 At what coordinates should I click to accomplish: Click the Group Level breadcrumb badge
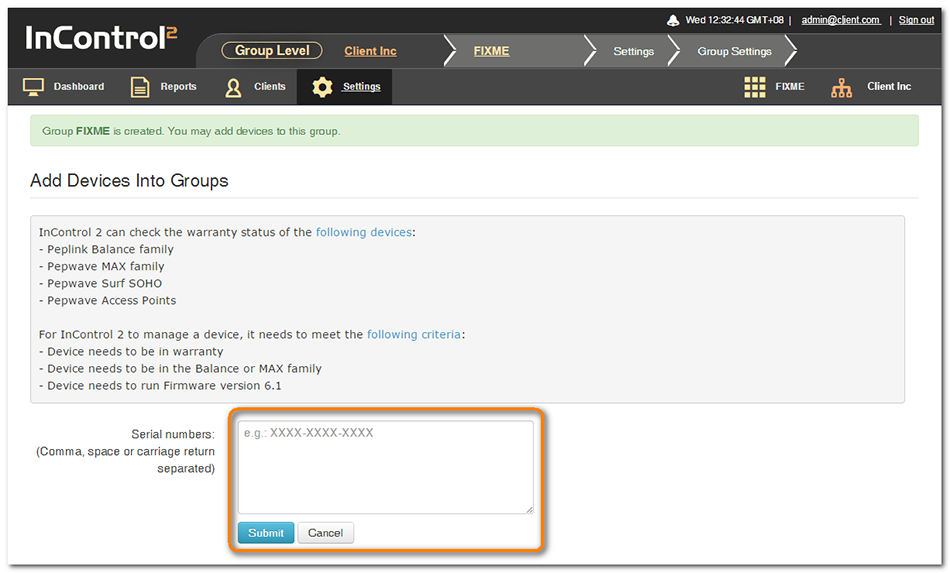click(x=272, y=50)
